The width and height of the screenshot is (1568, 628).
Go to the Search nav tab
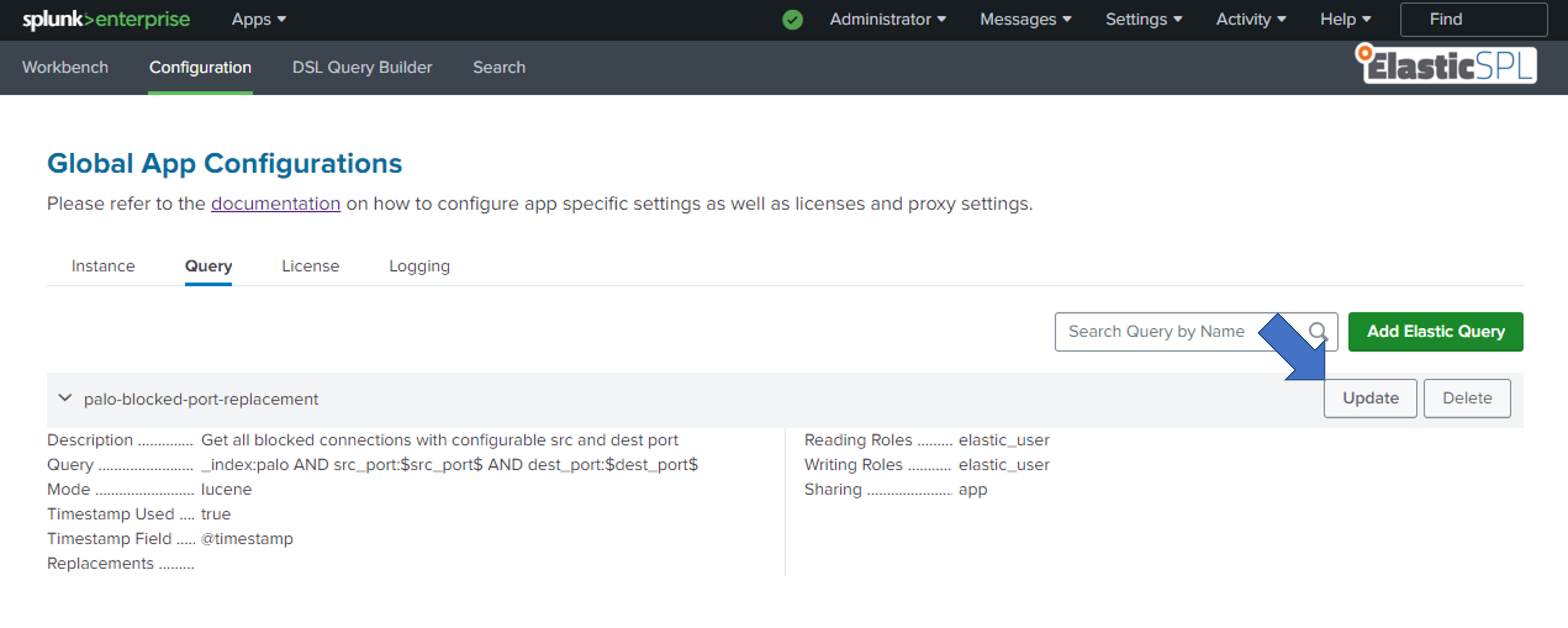pos(499,67)
